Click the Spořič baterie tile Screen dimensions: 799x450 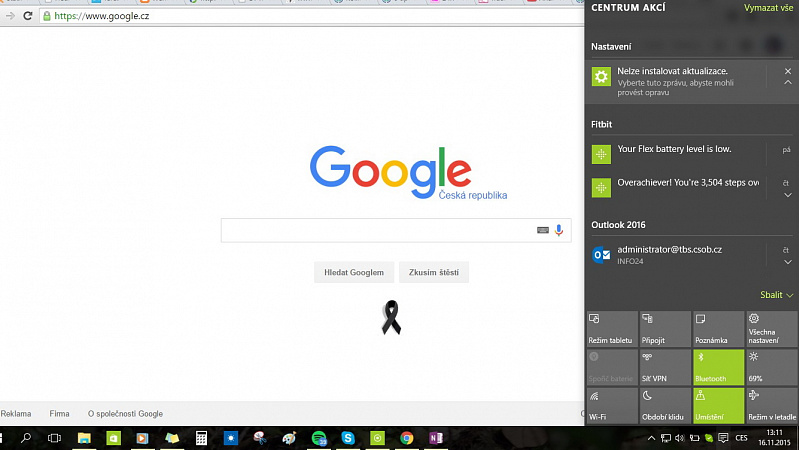click(611, 367)
